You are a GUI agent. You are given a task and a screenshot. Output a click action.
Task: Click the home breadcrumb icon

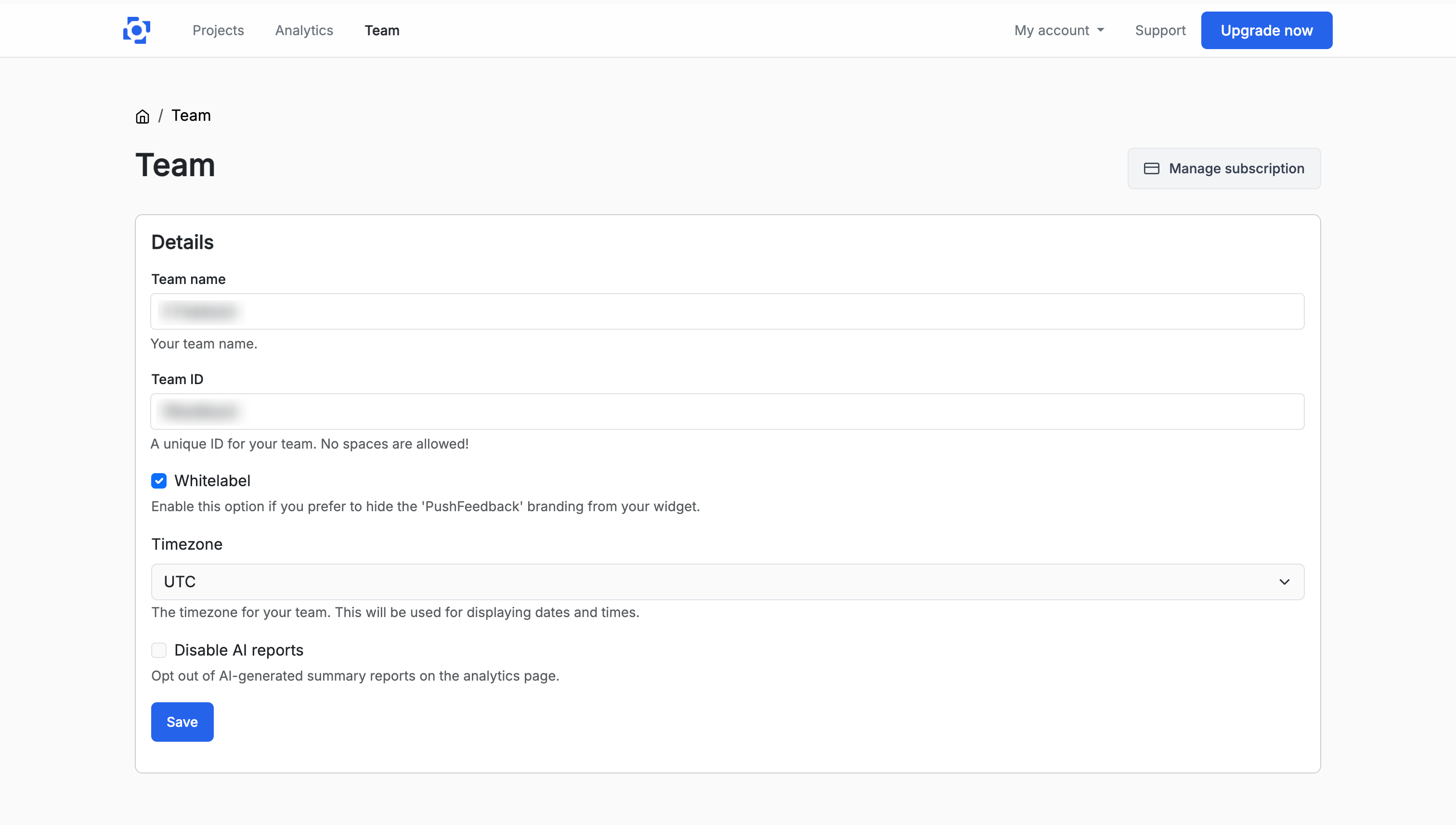pos(142,116)
